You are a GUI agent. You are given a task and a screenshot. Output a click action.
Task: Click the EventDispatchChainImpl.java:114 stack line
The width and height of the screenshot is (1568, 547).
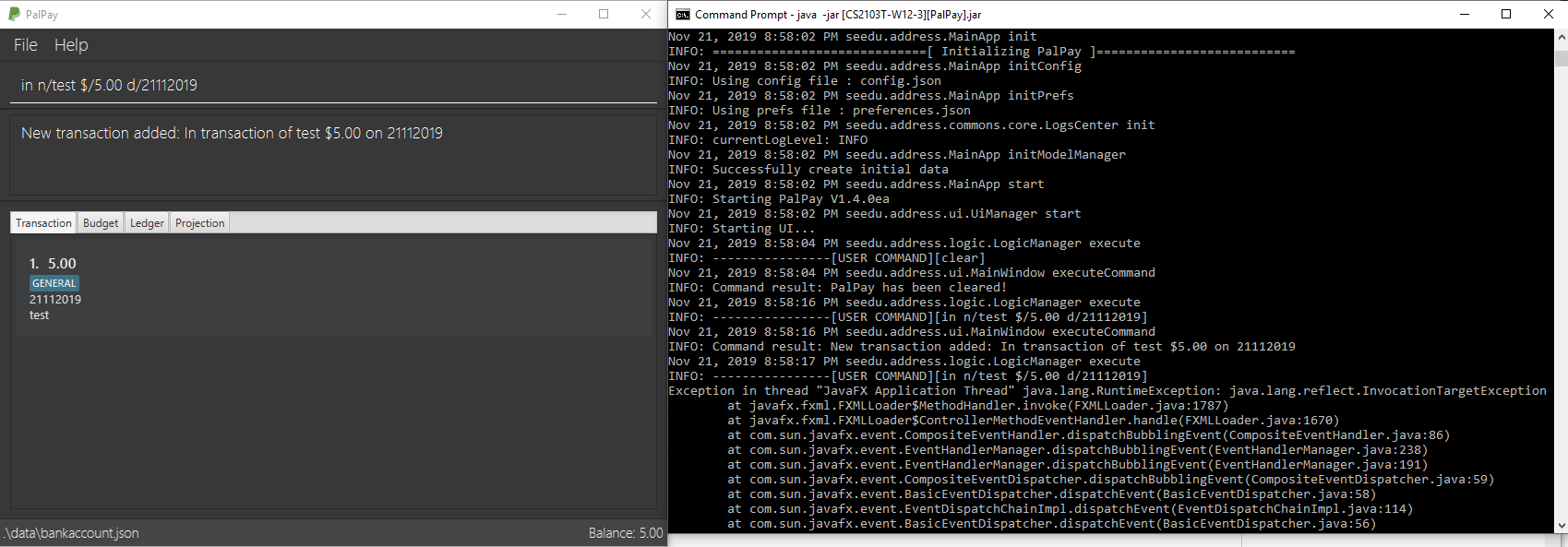(1070, 509)
